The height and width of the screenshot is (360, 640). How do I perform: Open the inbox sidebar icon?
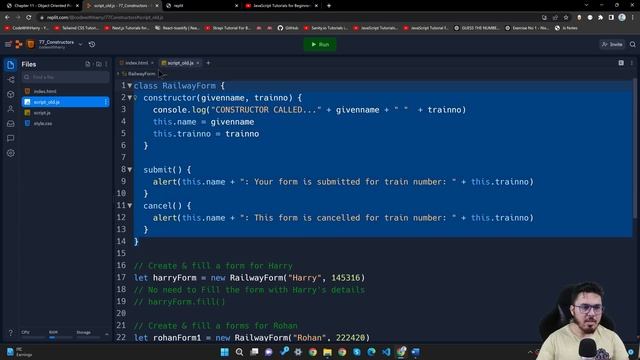tap(11, 124)
